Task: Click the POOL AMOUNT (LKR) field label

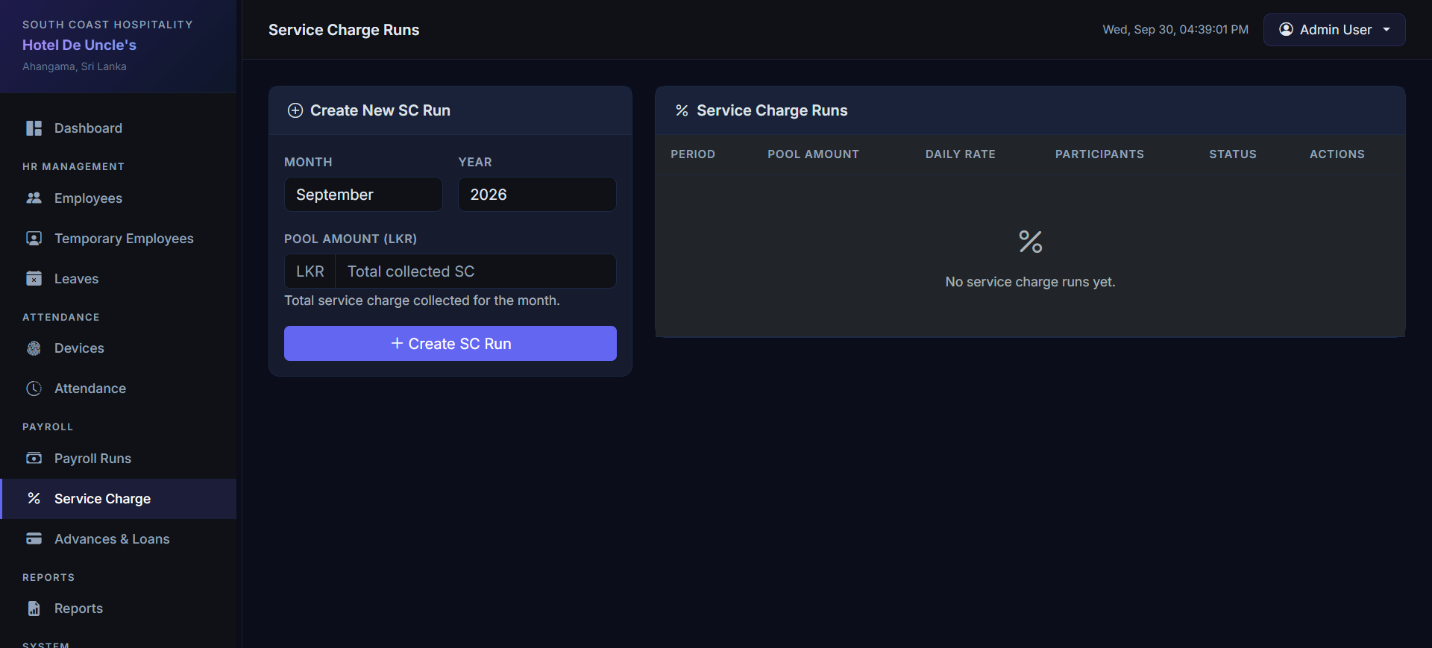Action: (x=350, y=239)
